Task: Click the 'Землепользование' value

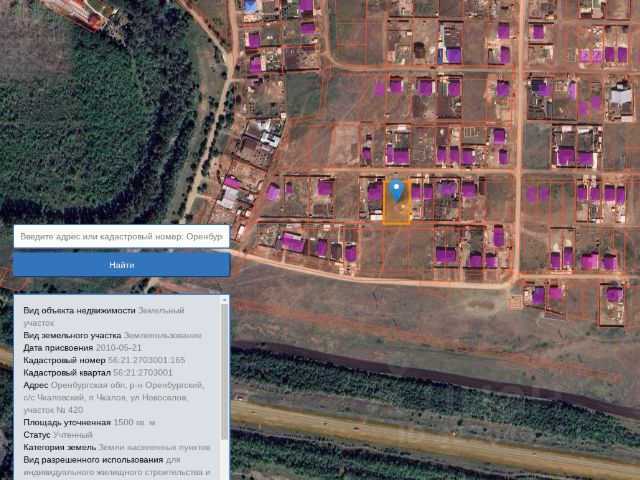Action: 162,335
